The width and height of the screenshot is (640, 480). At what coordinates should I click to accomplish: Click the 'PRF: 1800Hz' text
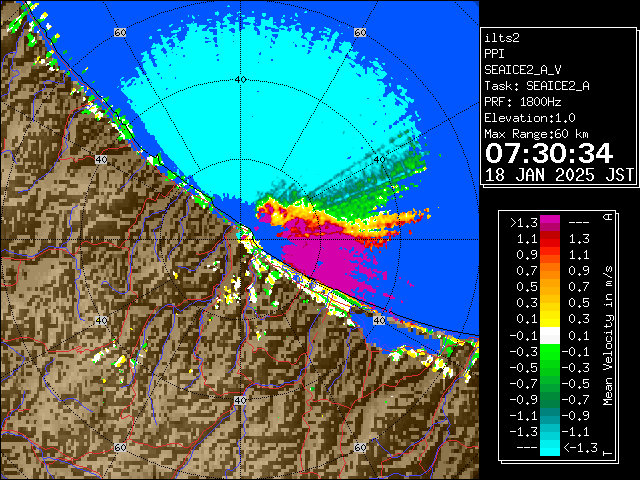[x=522, y=102]
